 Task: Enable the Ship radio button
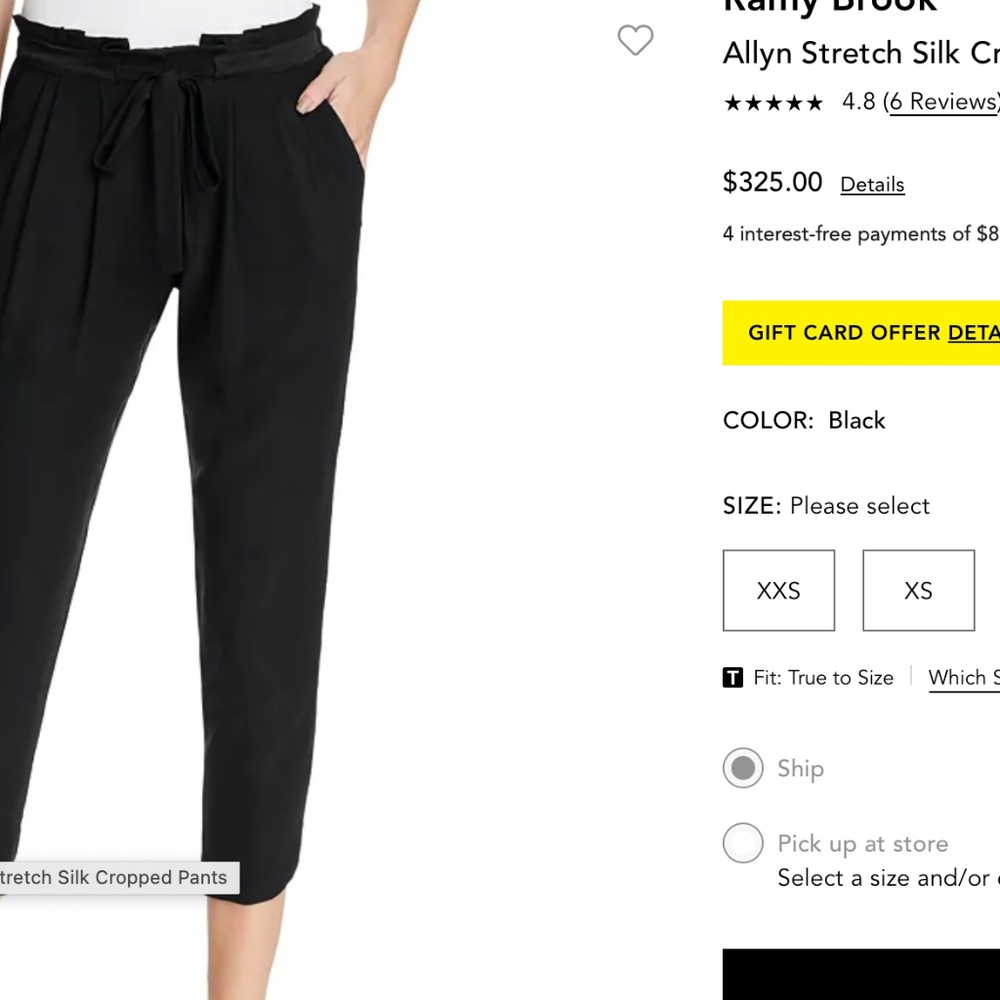pyautogui.click(x=742, y=768)
